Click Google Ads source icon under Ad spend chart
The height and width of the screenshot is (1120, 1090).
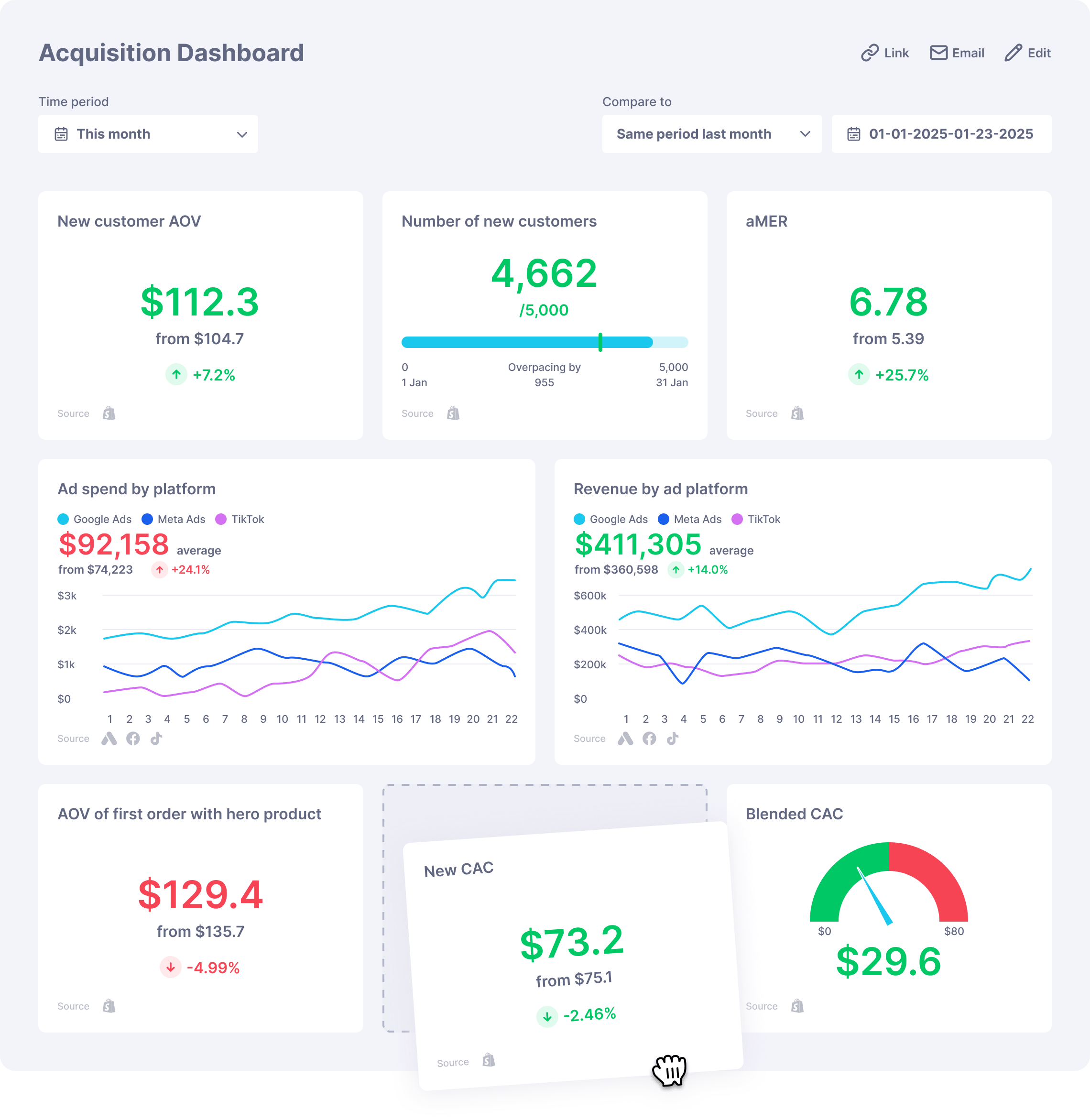click(x=109, y=738)
